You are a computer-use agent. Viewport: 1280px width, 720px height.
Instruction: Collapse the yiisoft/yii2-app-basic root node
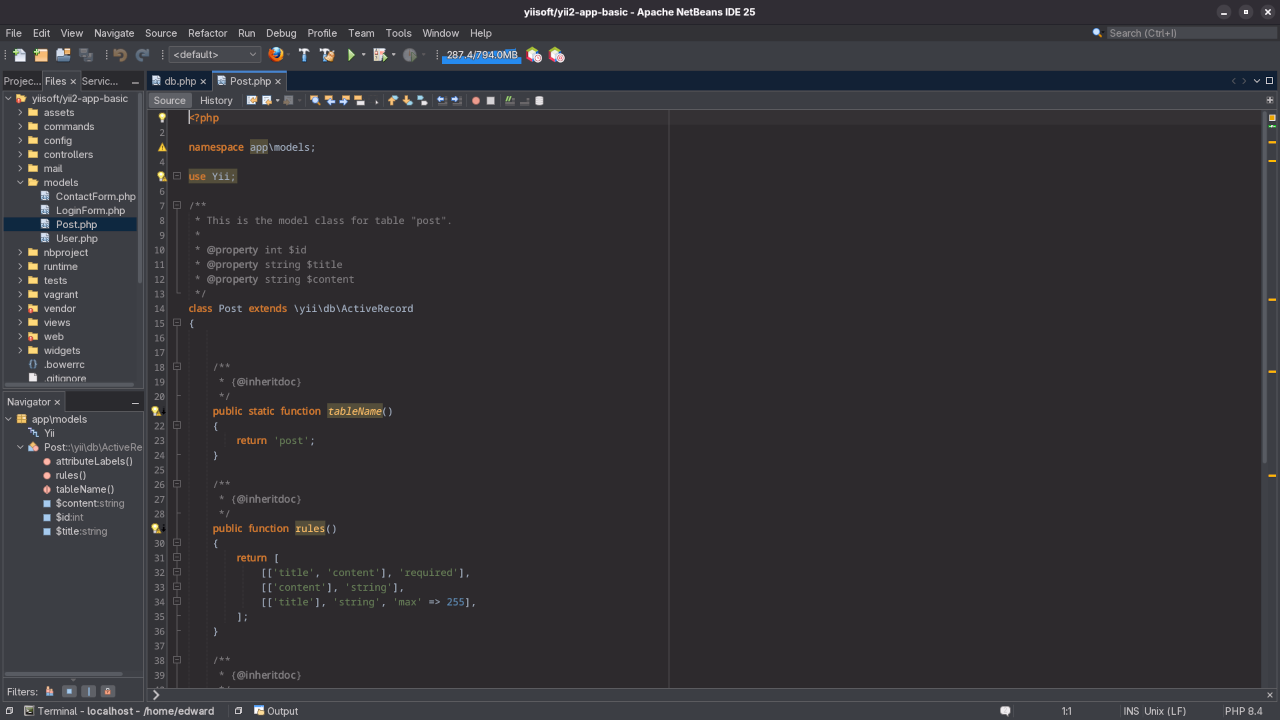point(8,99)
